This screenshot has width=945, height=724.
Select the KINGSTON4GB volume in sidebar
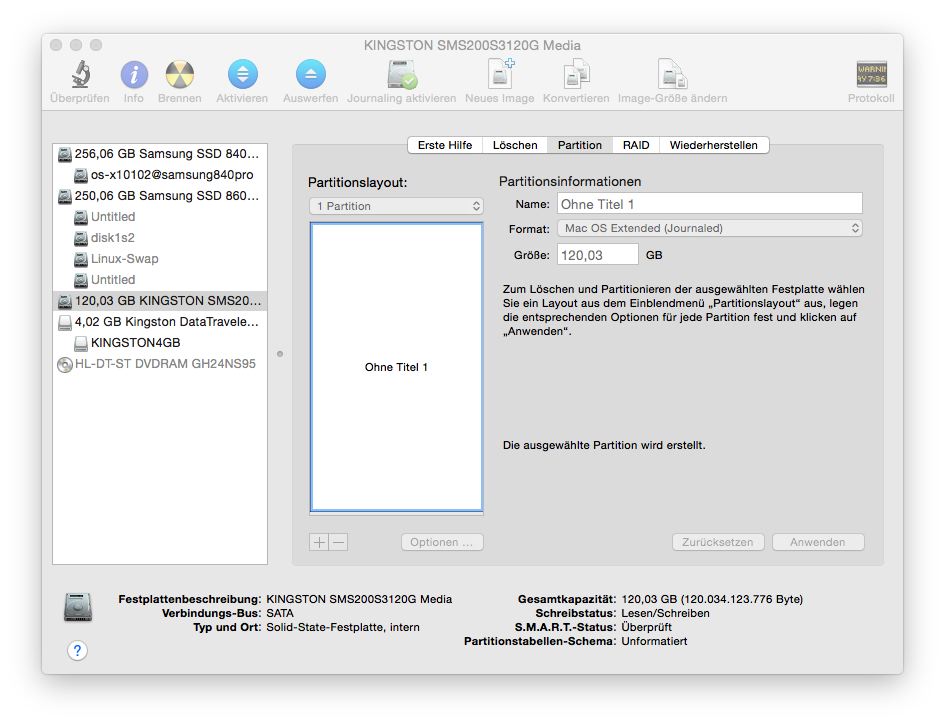coord(135,343)
